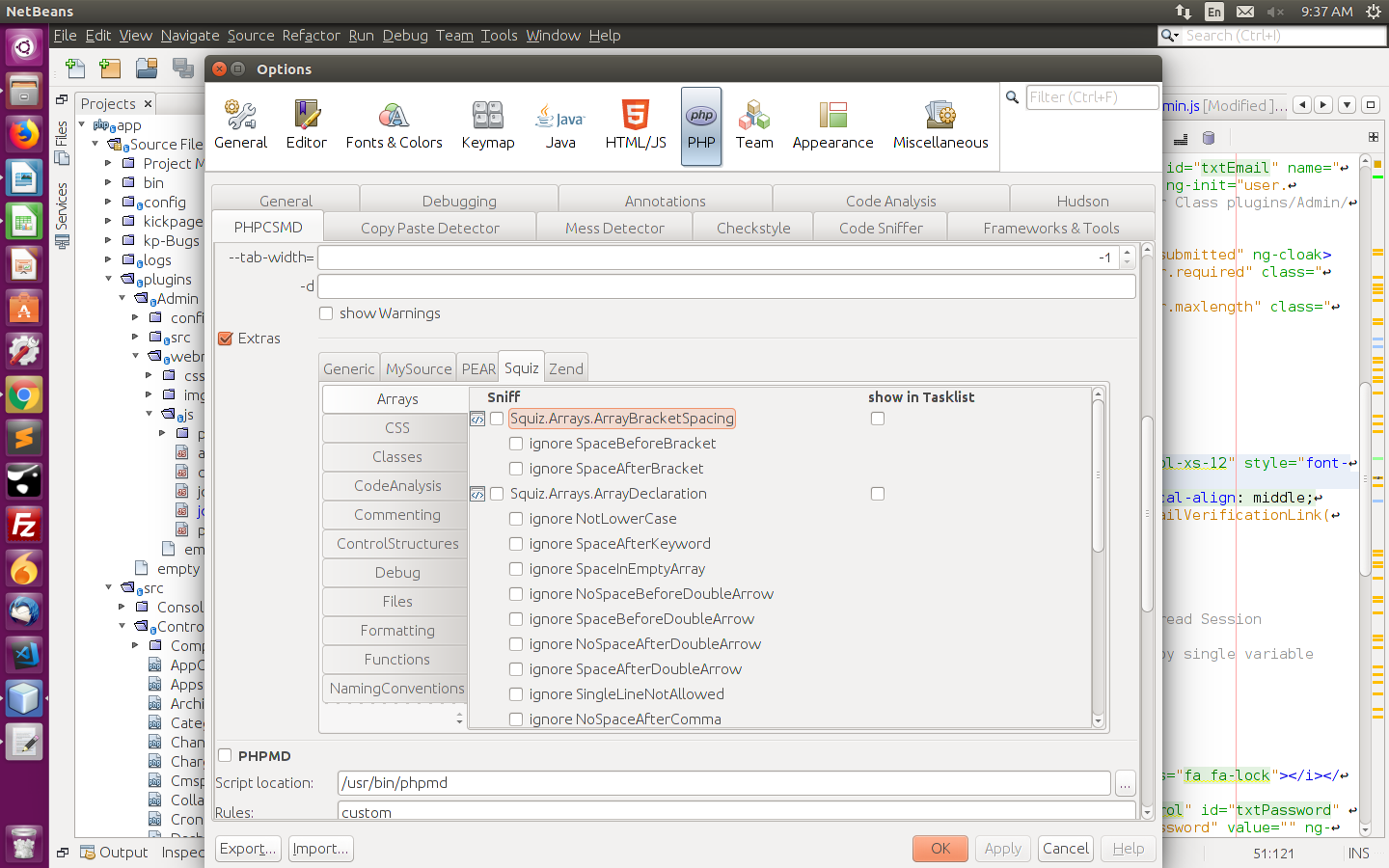
Task: Launch Google Chrome from the dock
Action: 24,394
